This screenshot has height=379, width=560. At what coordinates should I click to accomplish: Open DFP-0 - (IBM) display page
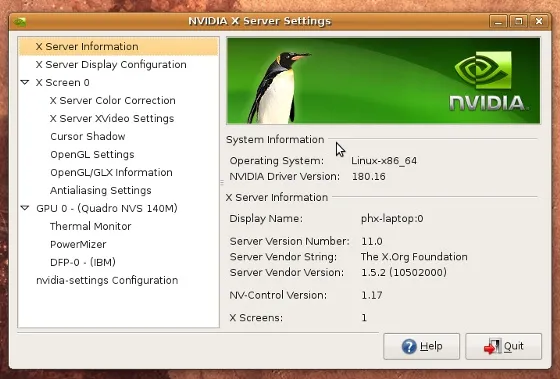[x=83, y=262]
